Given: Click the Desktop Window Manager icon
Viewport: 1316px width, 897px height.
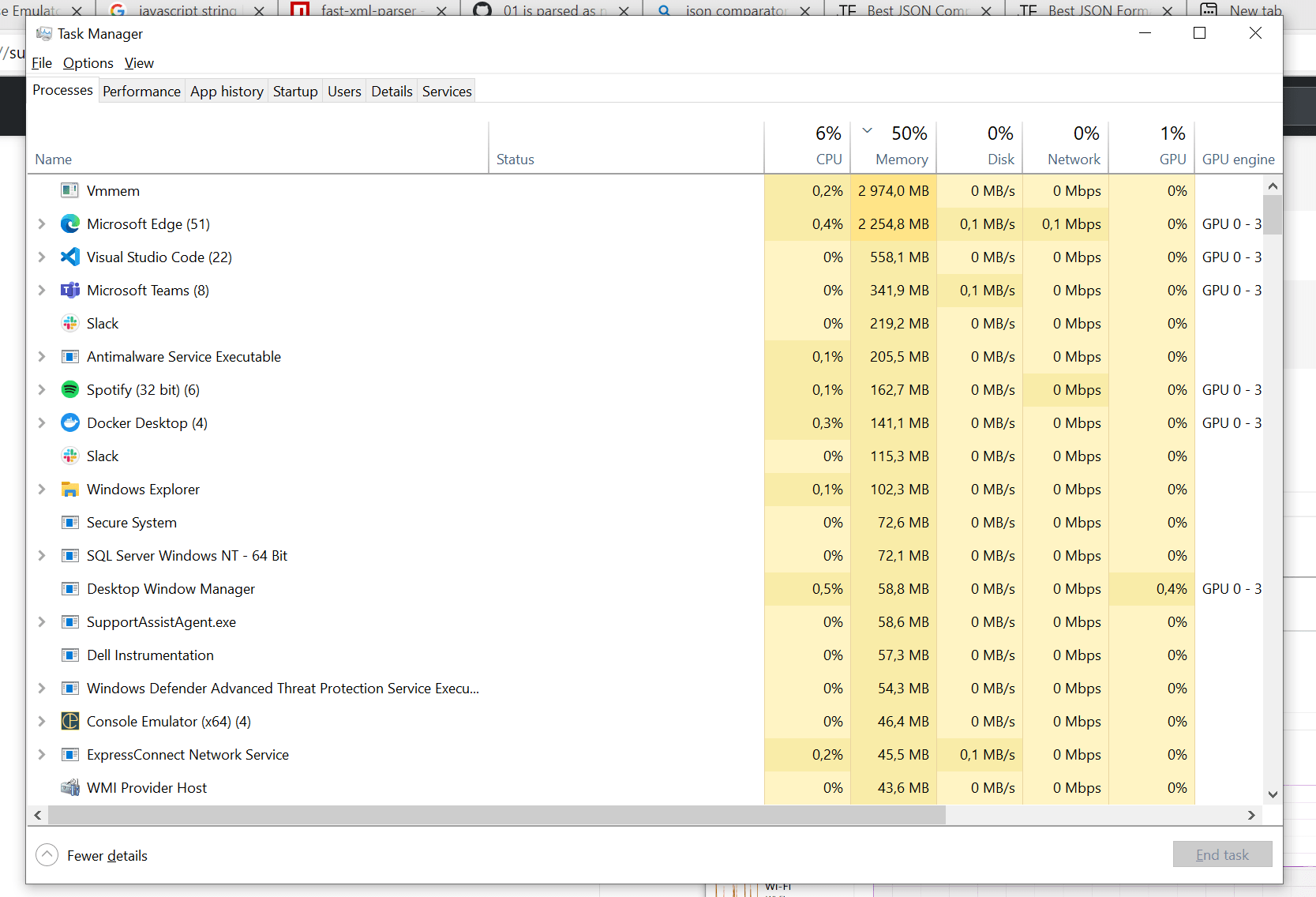Looking at the screenshot, I should point(70,588).
